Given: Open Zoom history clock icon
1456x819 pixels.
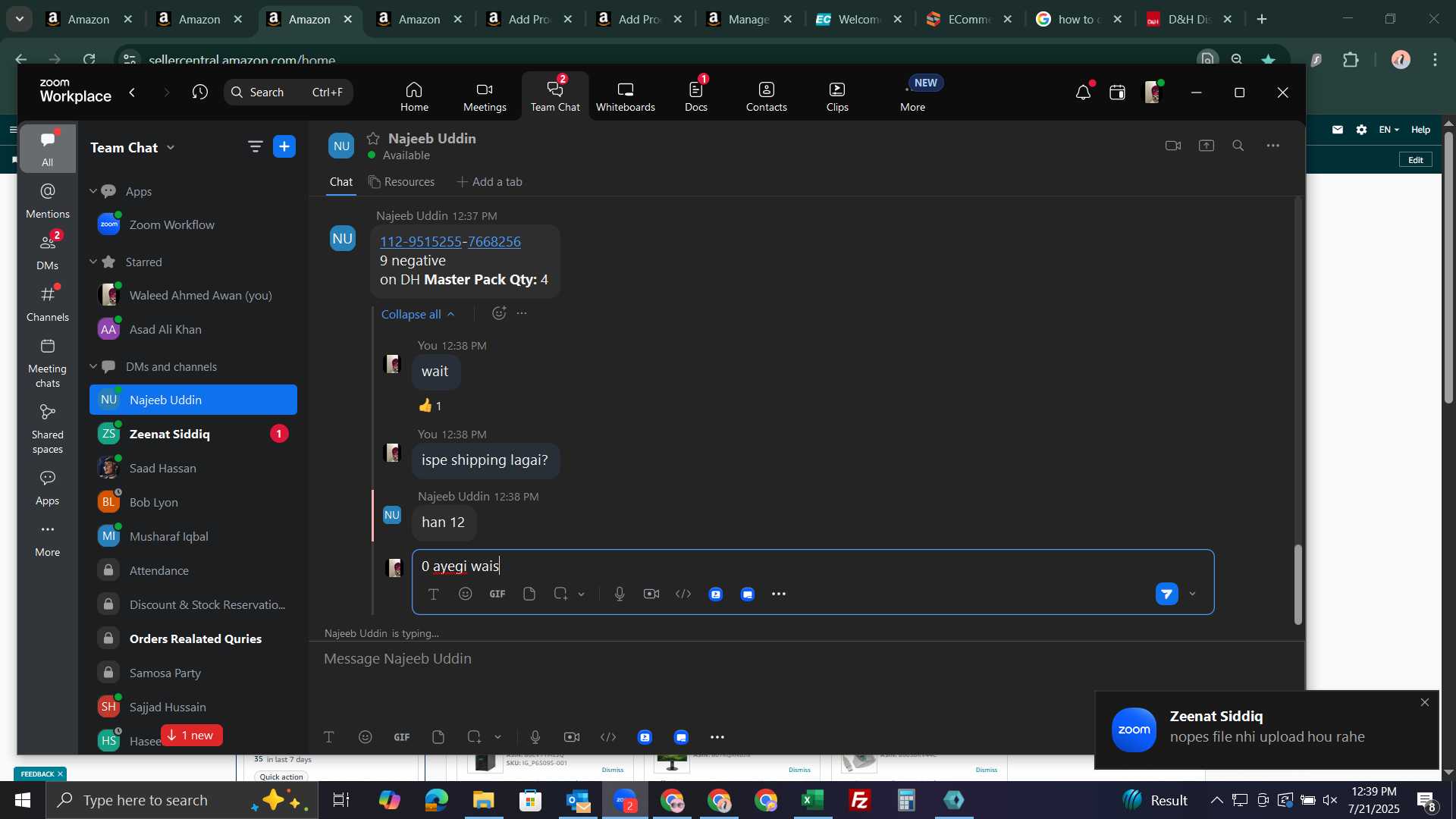Looking at the screenshot, I should point(200,93).
